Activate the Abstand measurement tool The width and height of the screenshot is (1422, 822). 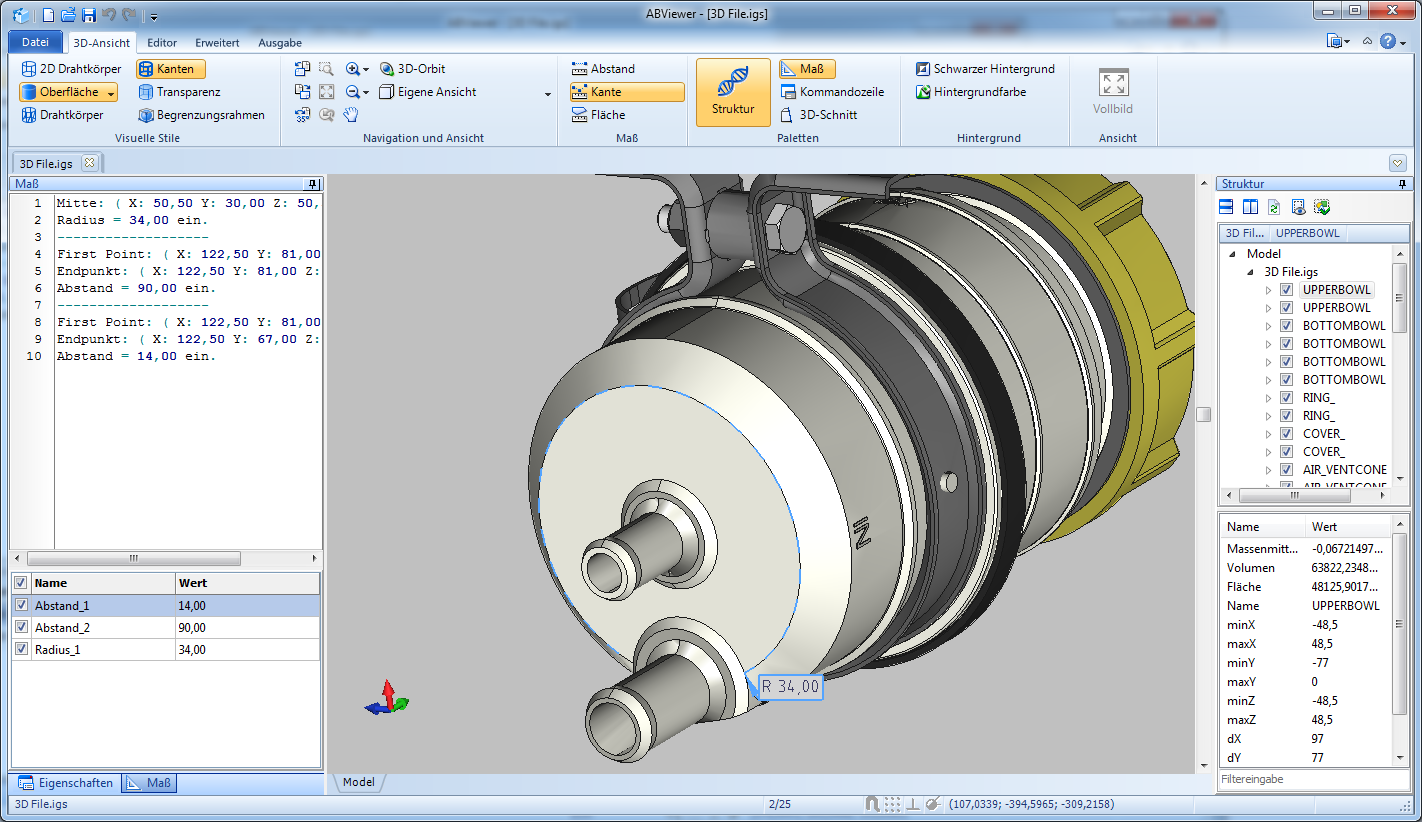(x=603, y=69)
